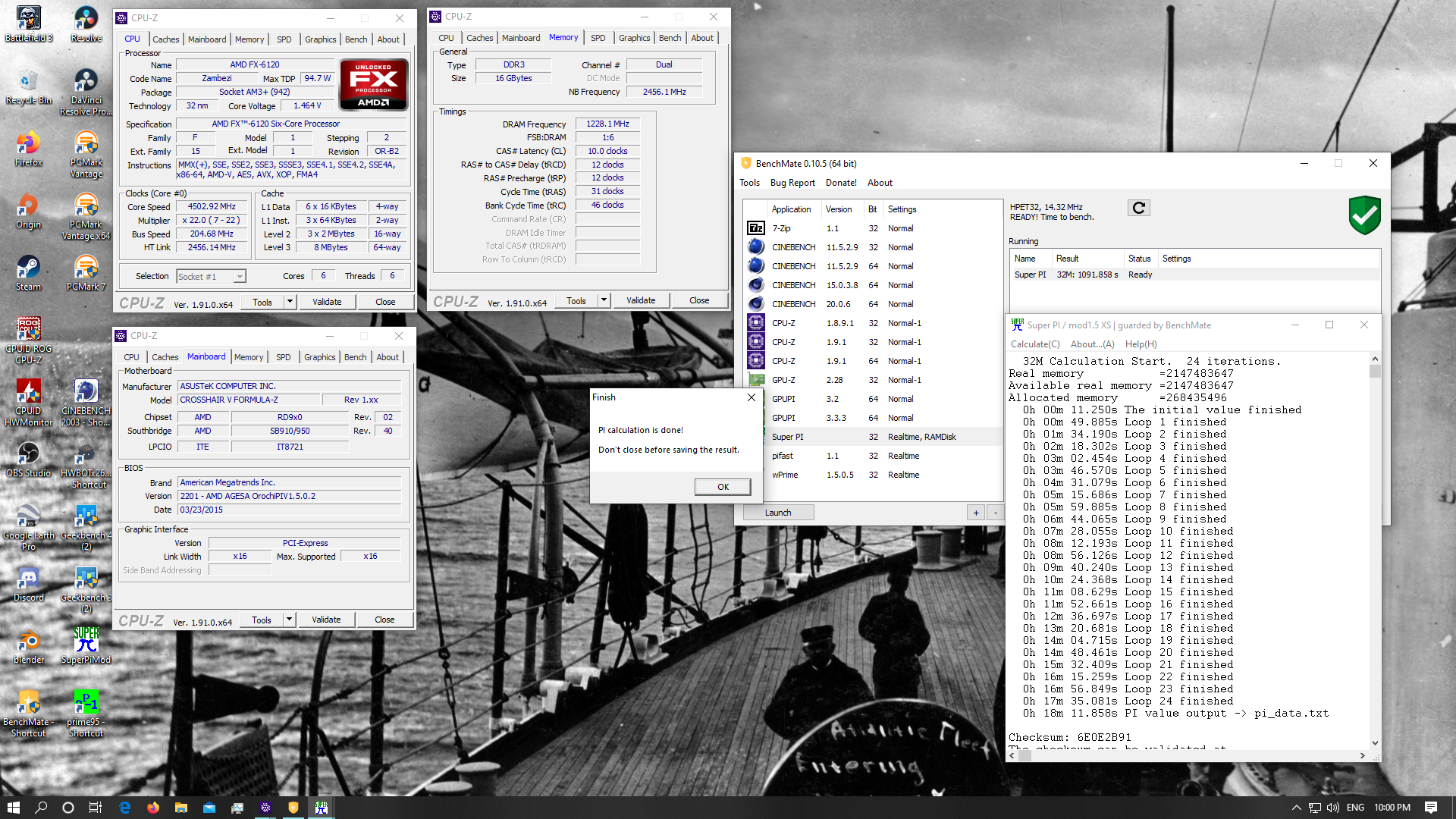Screen dimensions: 1456x819
Task: Open the Socket #1 selection dropdown
Action: pos(212,277)
